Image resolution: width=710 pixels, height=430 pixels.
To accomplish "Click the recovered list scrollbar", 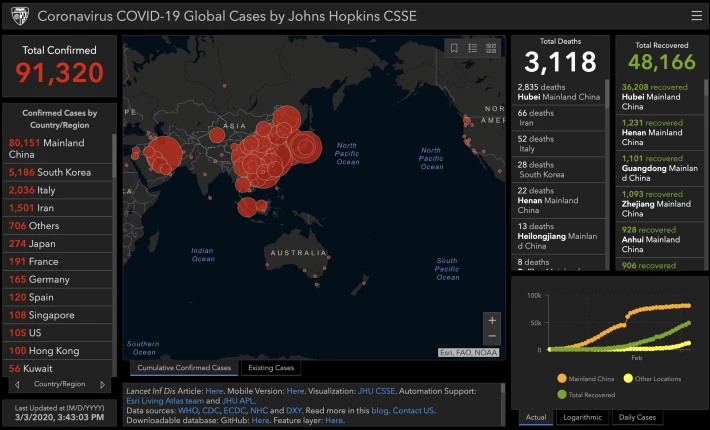I will (x=705, y=174).
